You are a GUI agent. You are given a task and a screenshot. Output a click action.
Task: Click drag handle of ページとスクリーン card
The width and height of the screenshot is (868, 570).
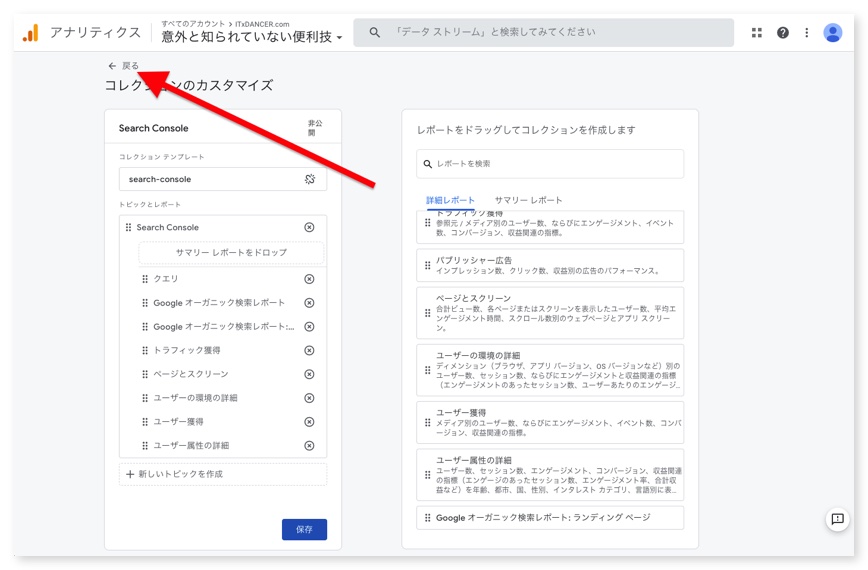pyautogui.click(x=428, y=313)
